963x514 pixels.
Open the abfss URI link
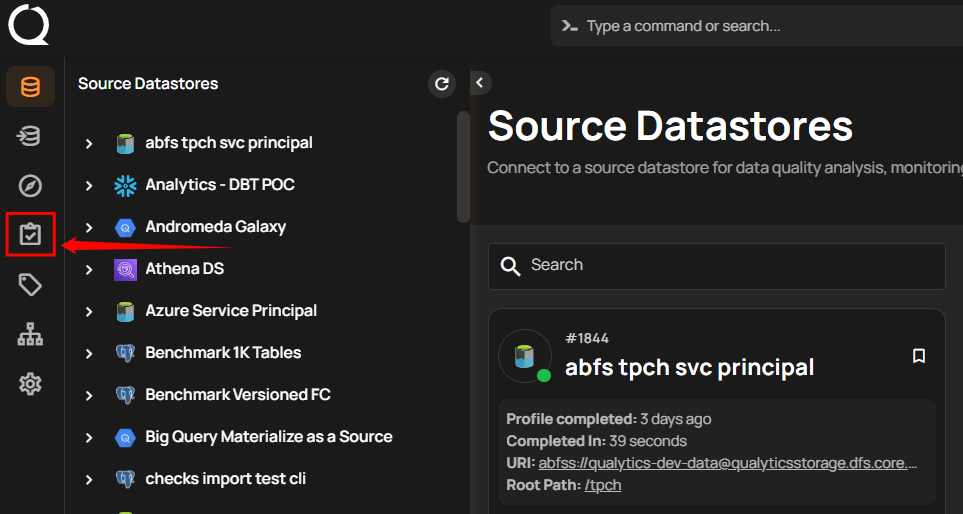point(727,463)
